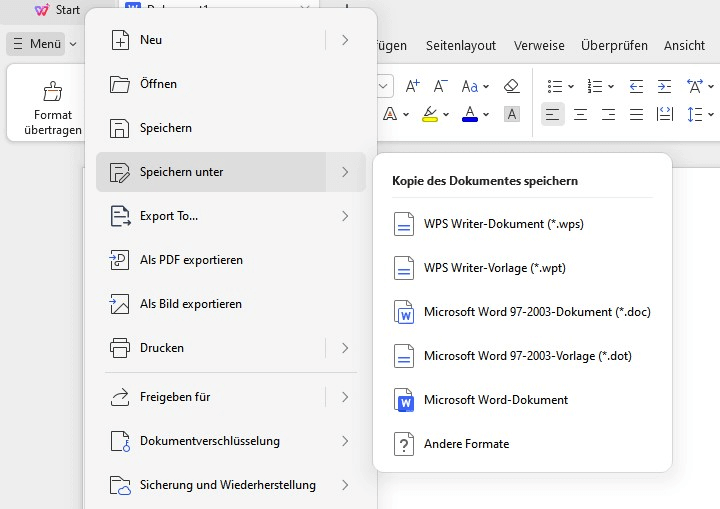Click the numbered list icon
This screenshot has height=509, width=720.
(595, 86)
